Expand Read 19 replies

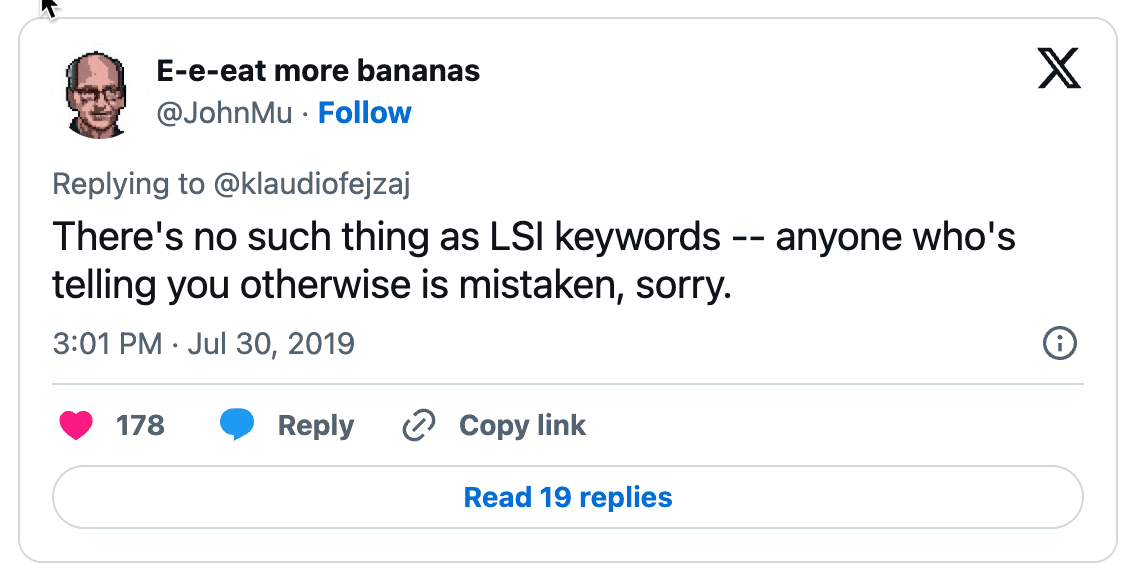[x=568, y=497]
